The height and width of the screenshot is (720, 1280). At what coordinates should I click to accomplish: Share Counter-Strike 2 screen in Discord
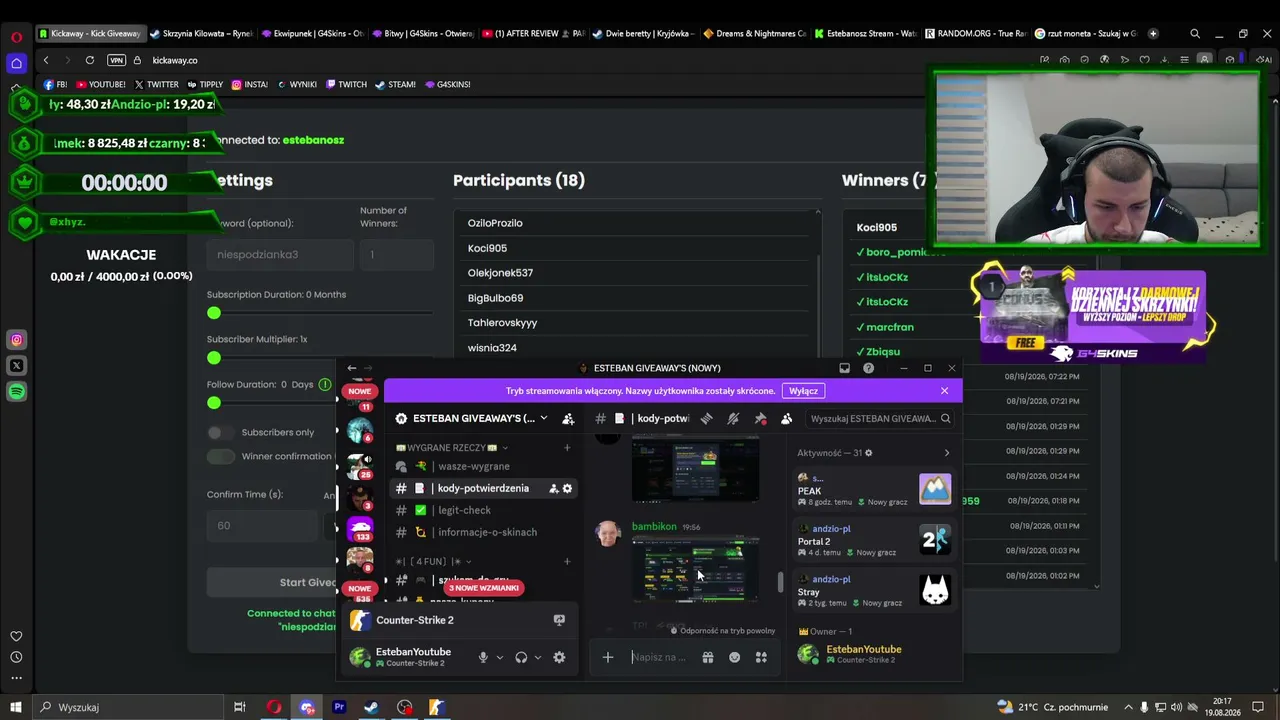(x=559, y=620)
